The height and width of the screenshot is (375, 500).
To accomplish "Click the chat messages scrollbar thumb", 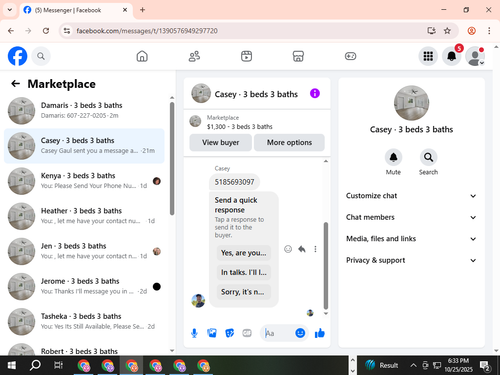I will pos(326,265).
